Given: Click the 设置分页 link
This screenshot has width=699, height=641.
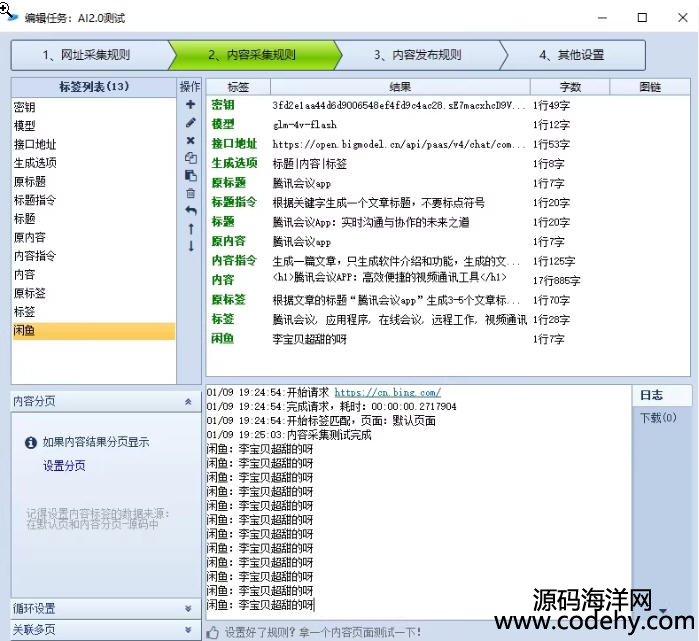Looking at the screenshot, I should pyautogui.click(x=64, y=466).
